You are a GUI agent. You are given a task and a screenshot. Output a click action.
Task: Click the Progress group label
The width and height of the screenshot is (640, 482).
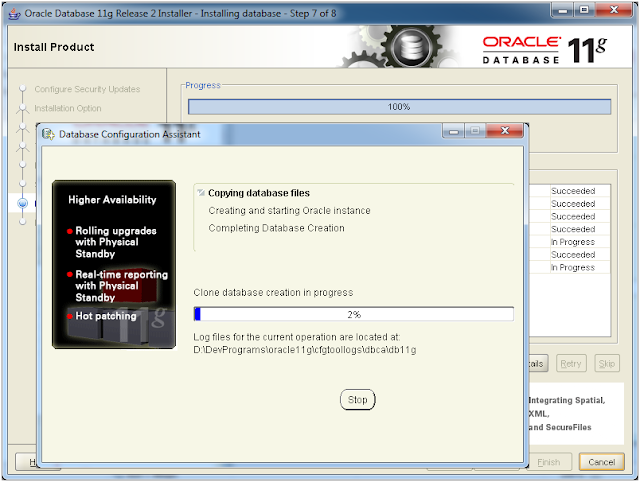(203, 85)
